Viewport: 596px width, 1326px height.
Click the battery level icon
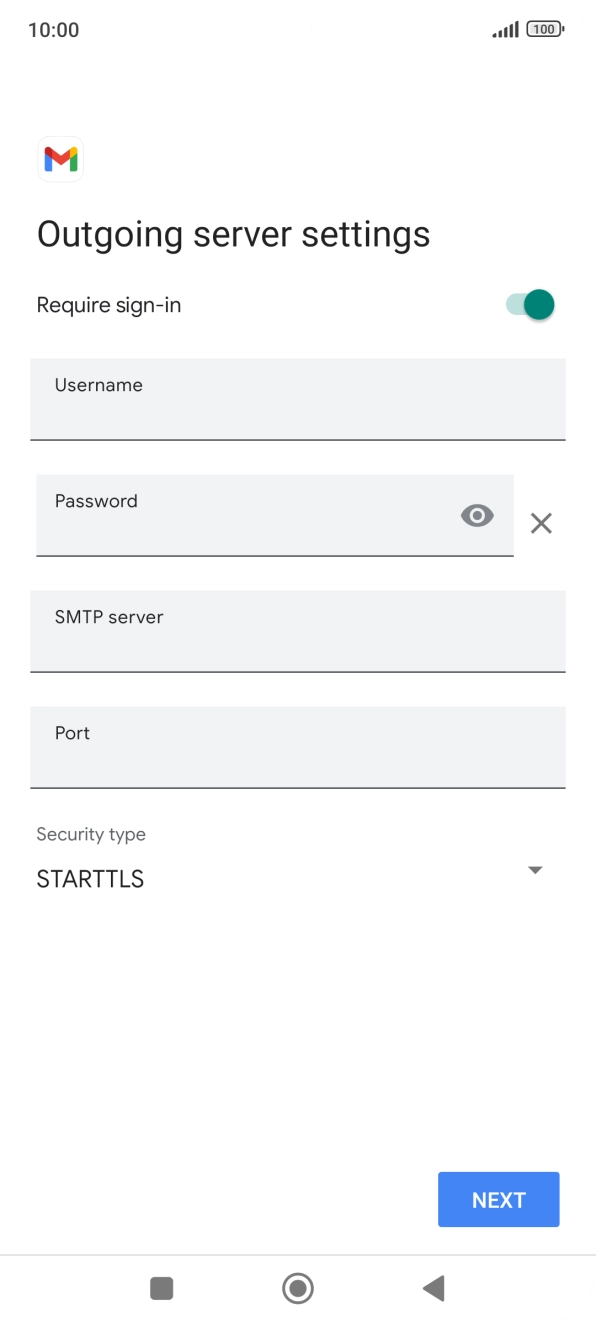[x=543, y=29]
